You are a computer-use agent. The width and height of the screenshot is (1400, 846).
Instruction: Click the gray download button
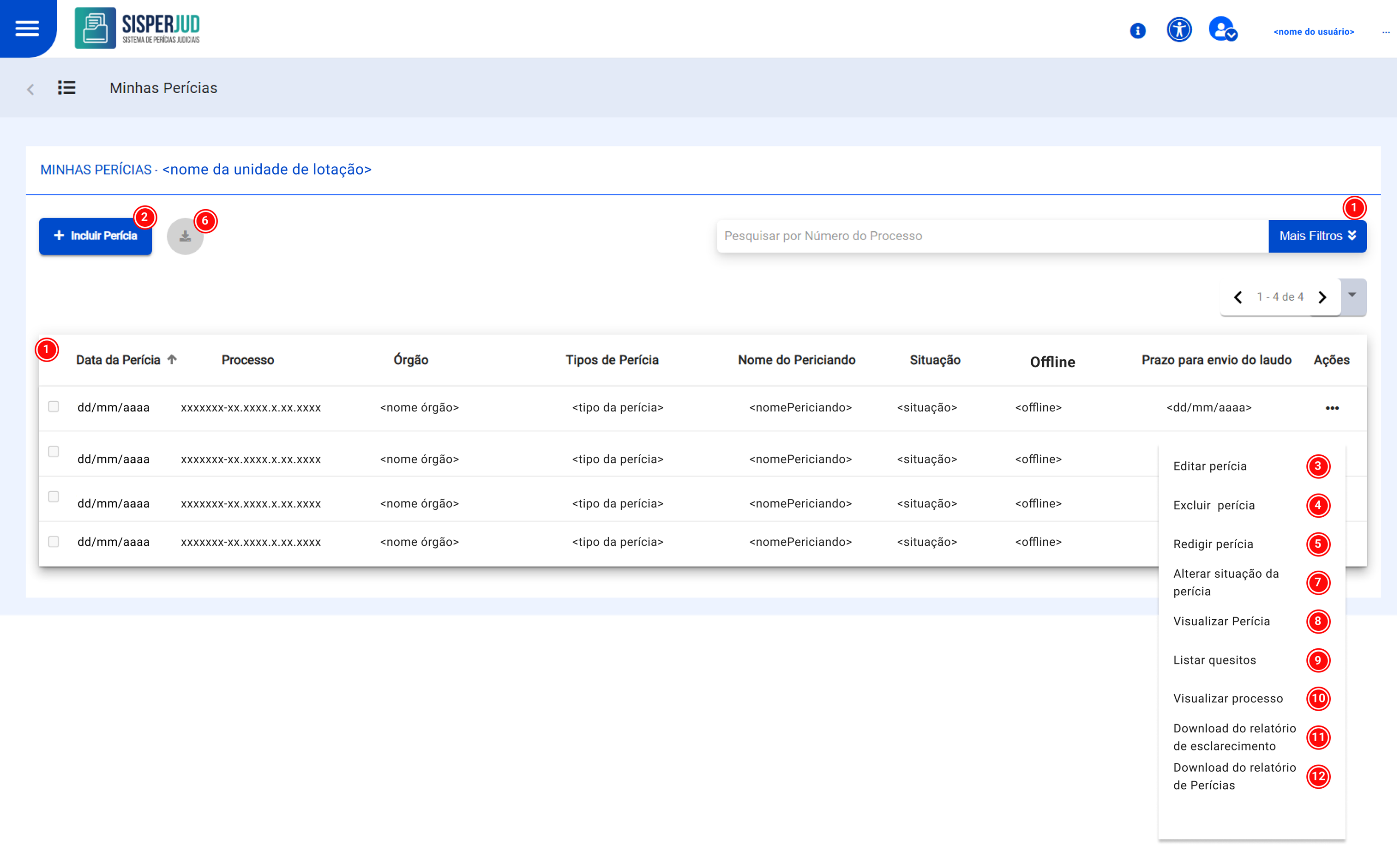coord(185,236)
